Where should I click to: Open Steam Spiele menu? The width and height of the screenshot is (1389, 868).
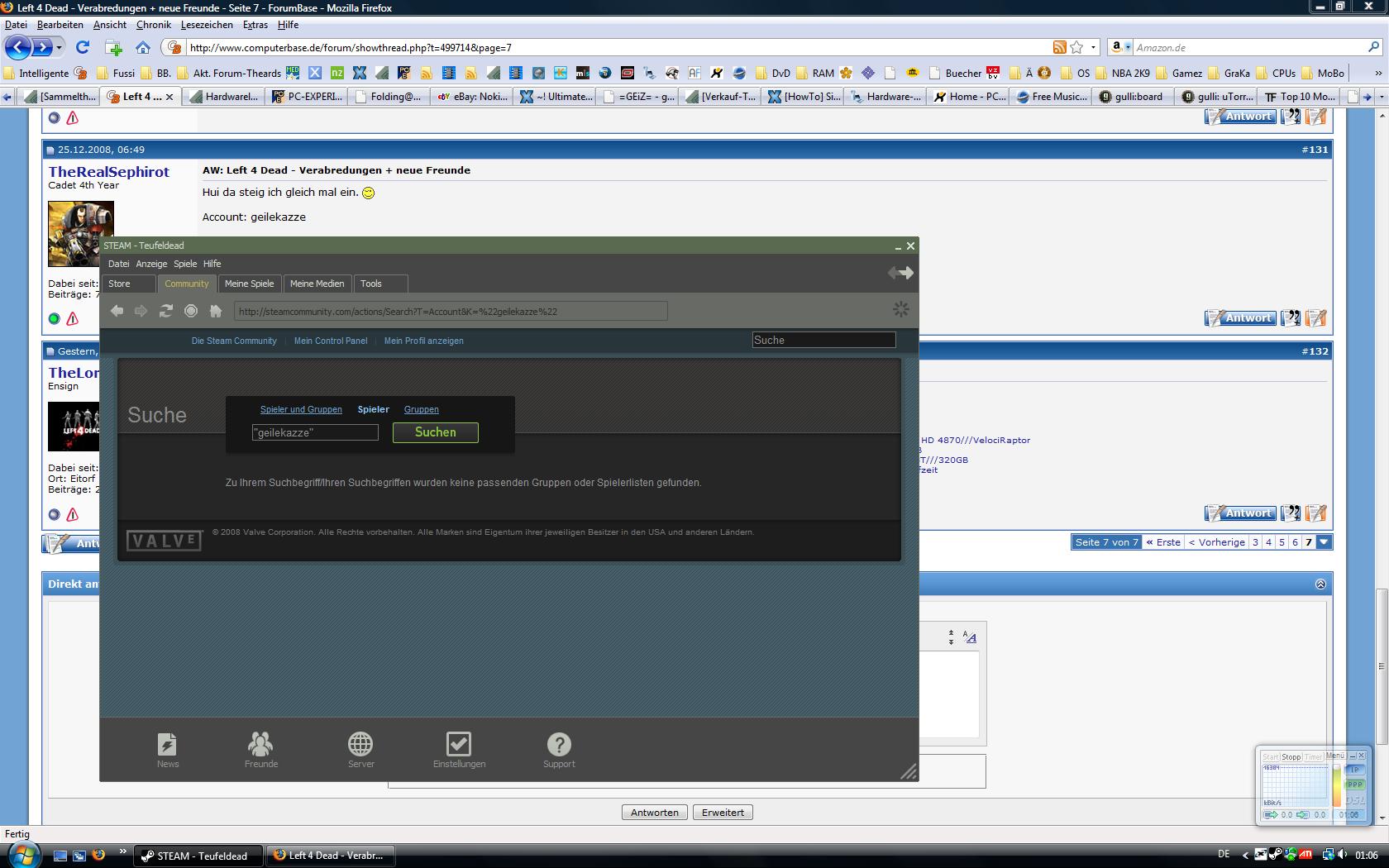(x=185, y=264)
